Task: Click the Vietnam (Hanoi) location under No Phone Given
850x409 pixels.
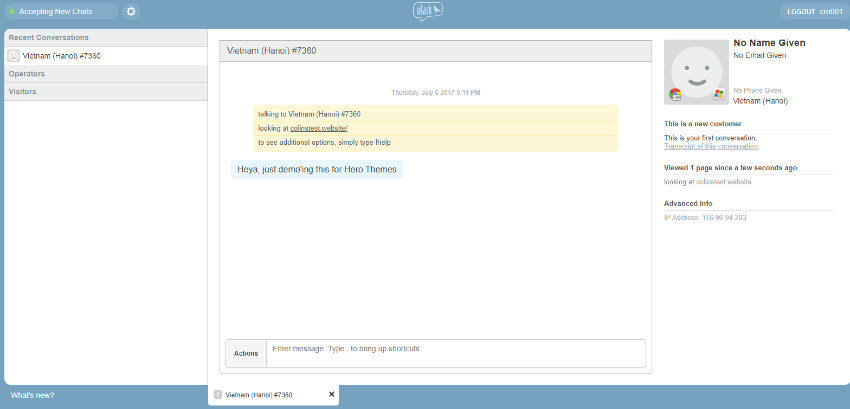Action: [x=760, y=101]
